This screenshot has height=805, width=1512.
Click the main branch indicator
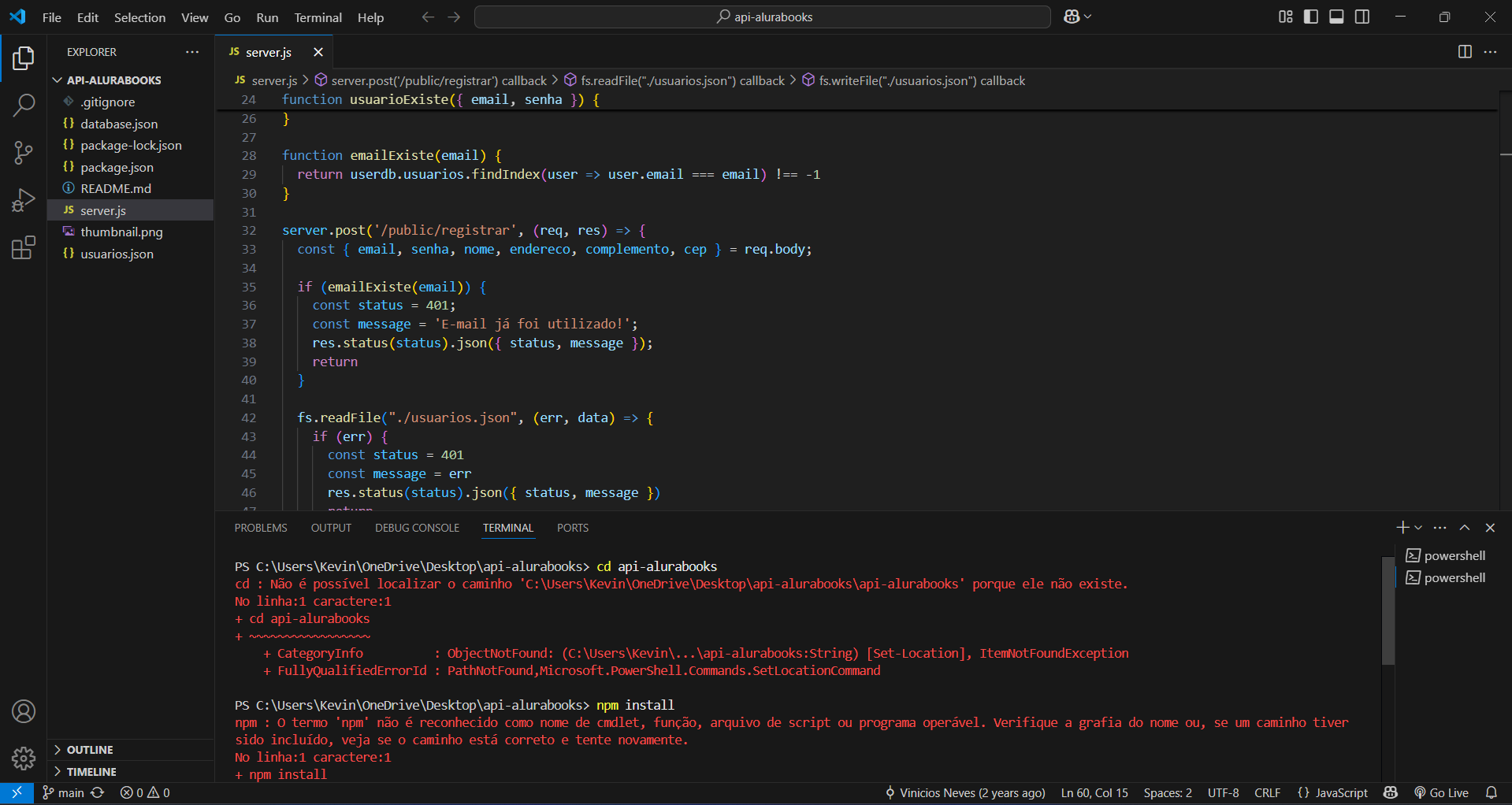coord(63,793)
